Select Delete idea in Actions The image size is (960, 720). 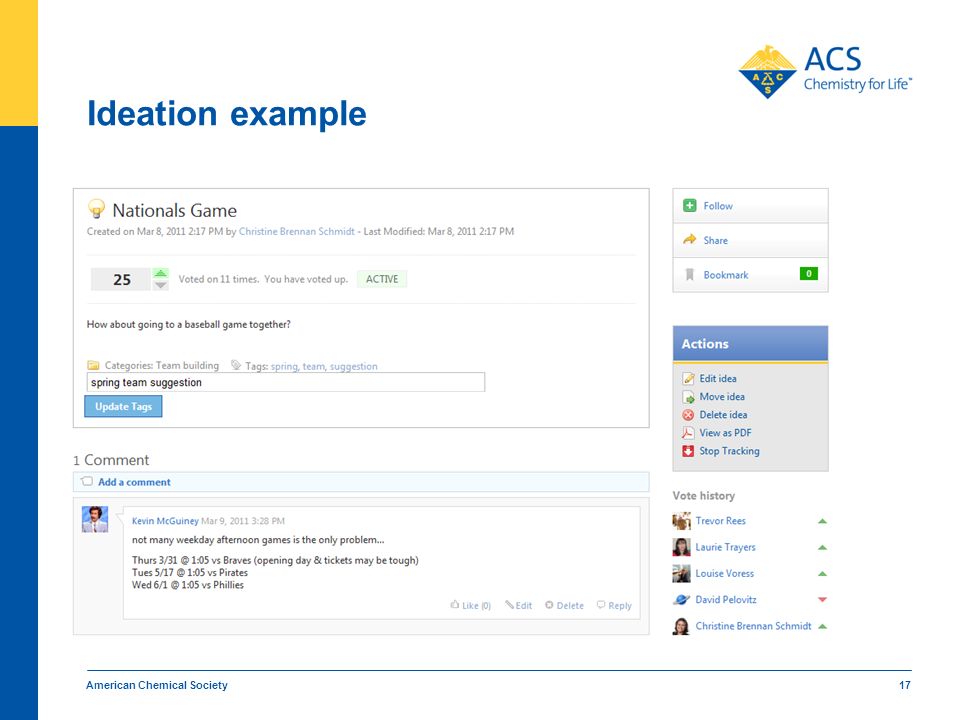(x=723, y=414)
